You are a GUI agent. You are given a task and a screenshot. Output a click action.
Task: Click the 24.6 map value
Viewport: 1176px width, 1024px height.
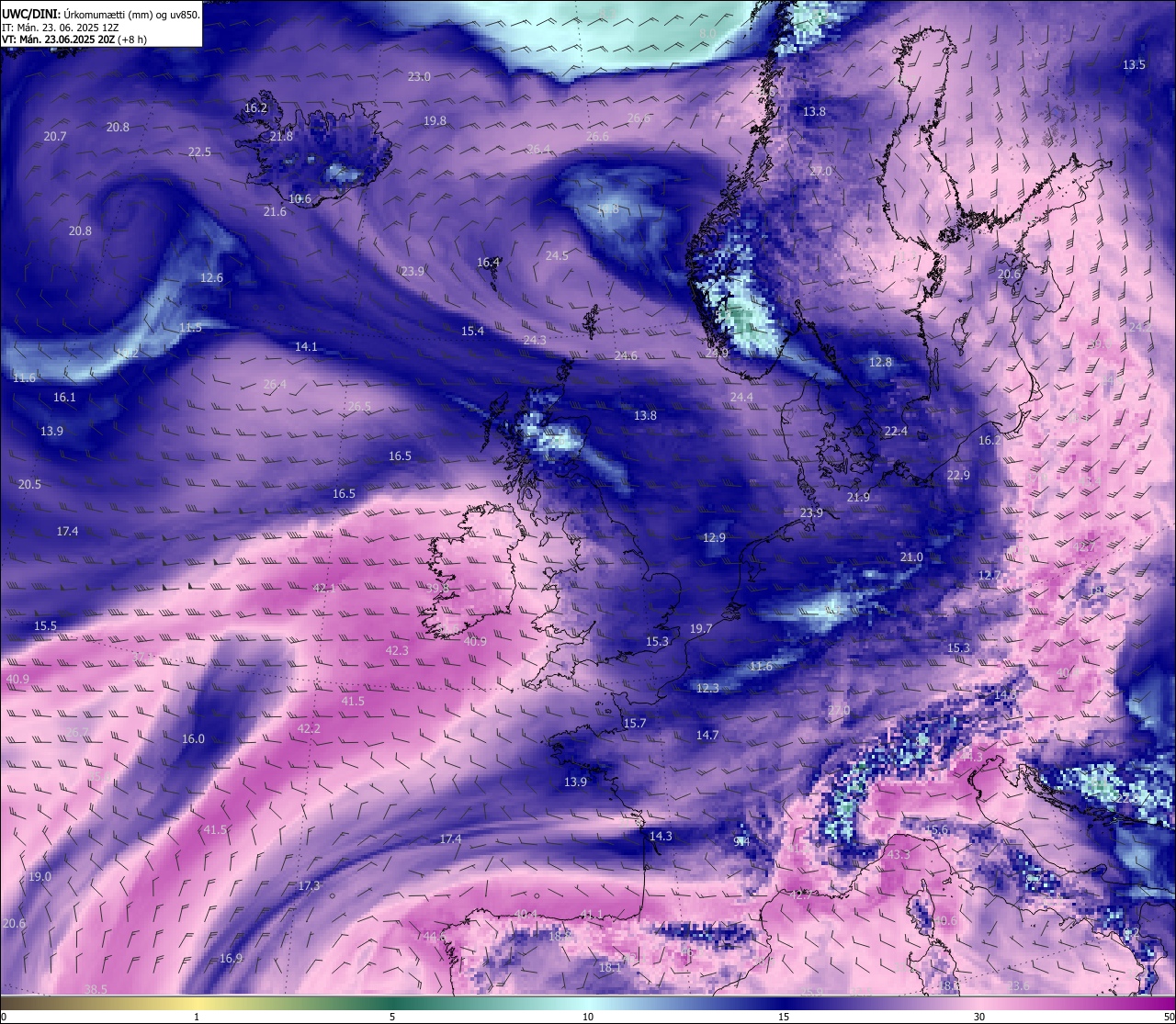click(x=626, y=355)
